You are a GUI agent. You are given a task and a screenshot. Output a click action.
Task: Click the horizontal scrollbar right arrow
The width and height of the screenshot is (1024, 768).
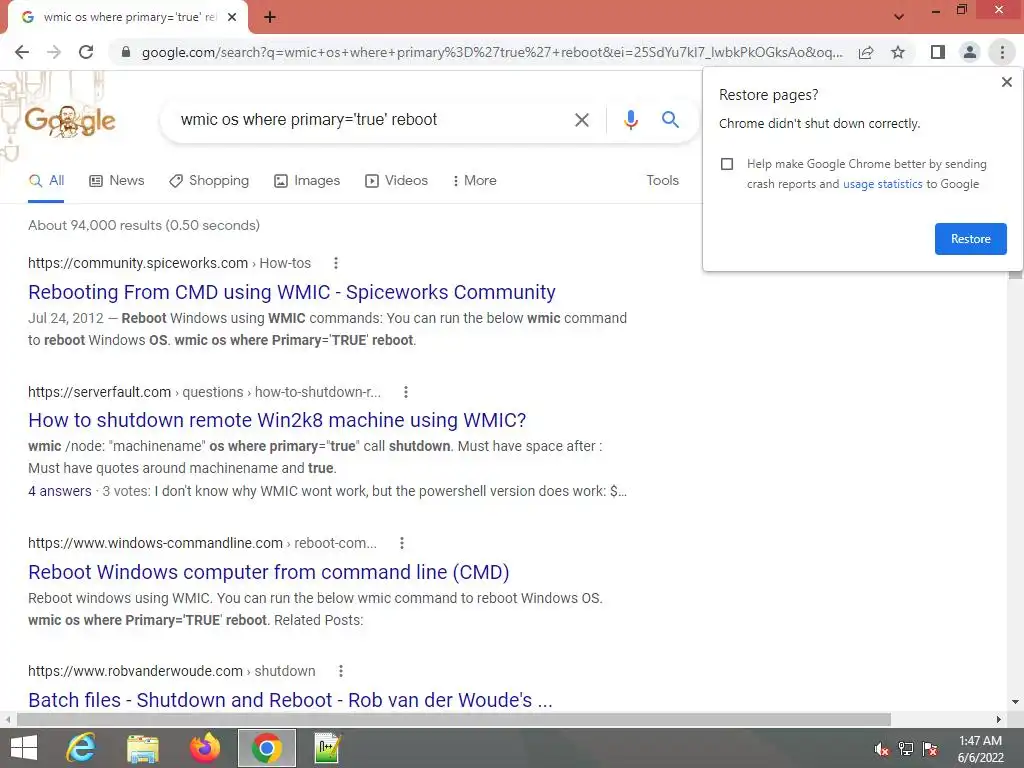999,720
